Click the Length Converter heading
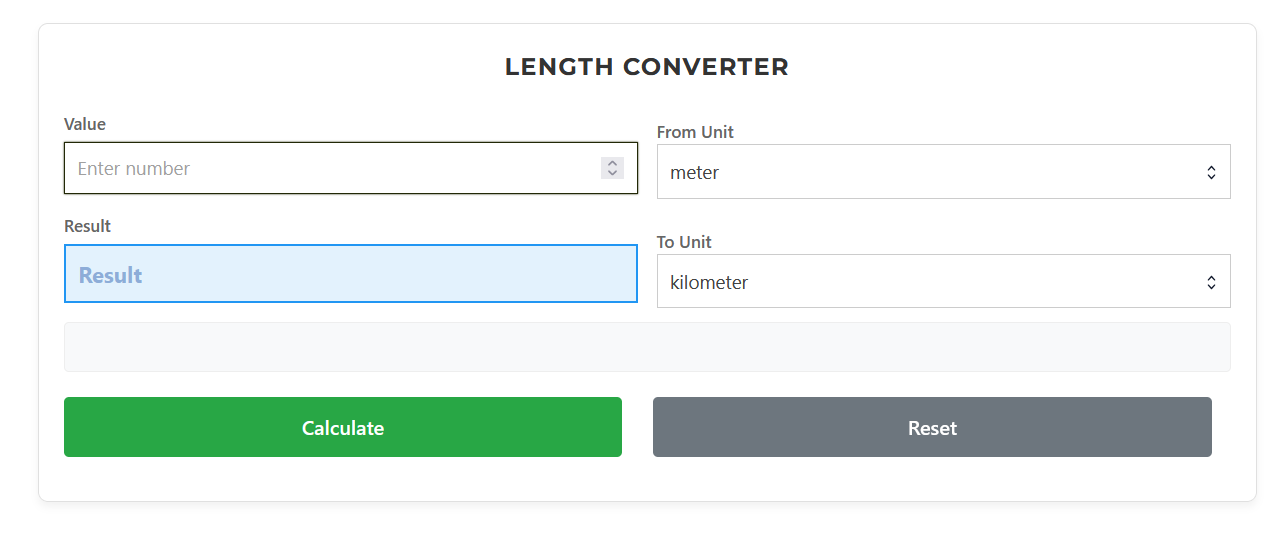This screenshot has height=538, width=1278. click(646, 67)
